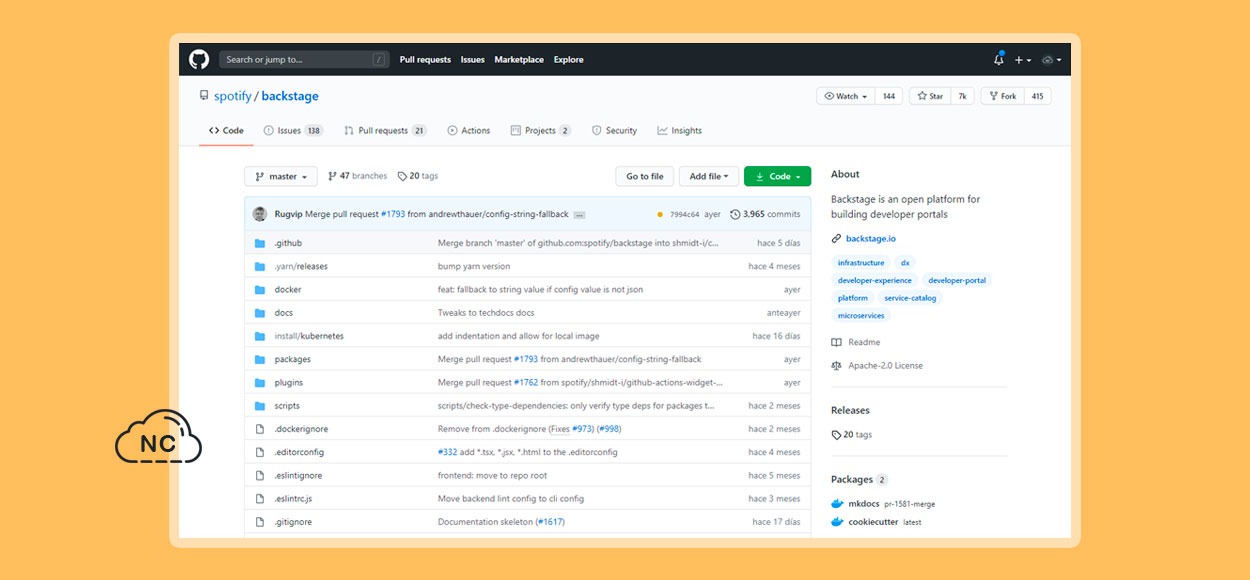Switch to the Security tab
This screenshot has width=1250, height=580.
point(614,131)
